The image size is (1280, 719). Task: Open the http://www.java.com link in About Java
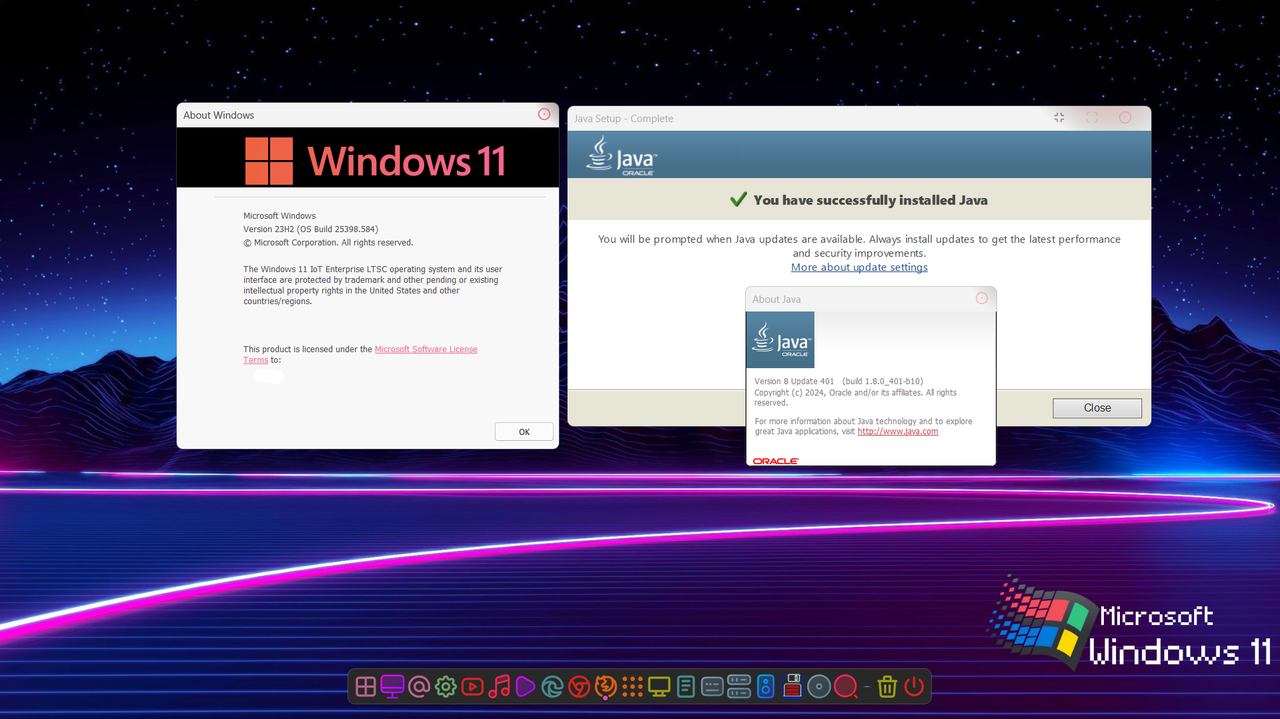pyautogui.click(x=898, y=431)
